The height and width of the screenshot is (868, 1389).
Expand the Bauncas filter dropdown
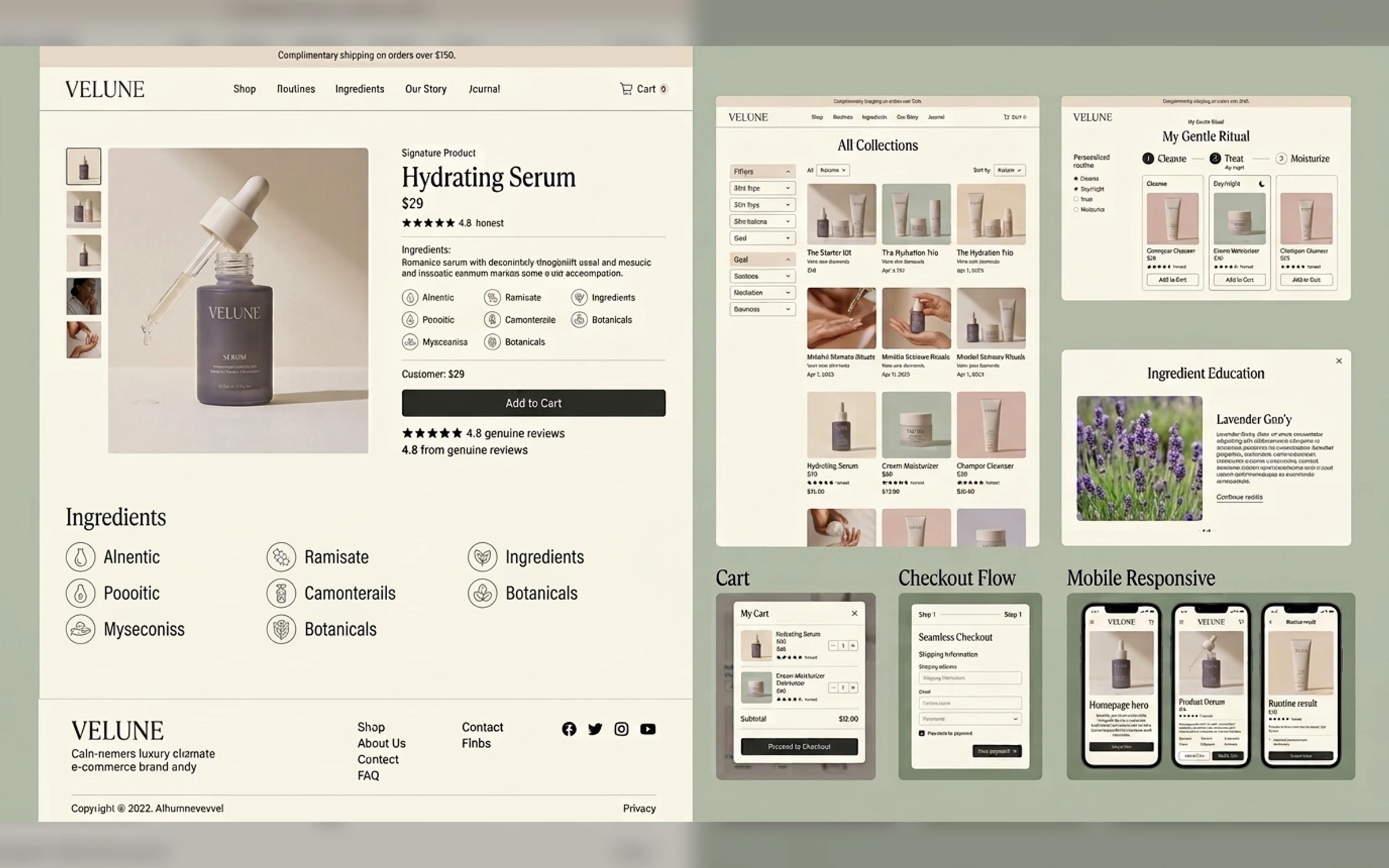(x=762, y=309)
